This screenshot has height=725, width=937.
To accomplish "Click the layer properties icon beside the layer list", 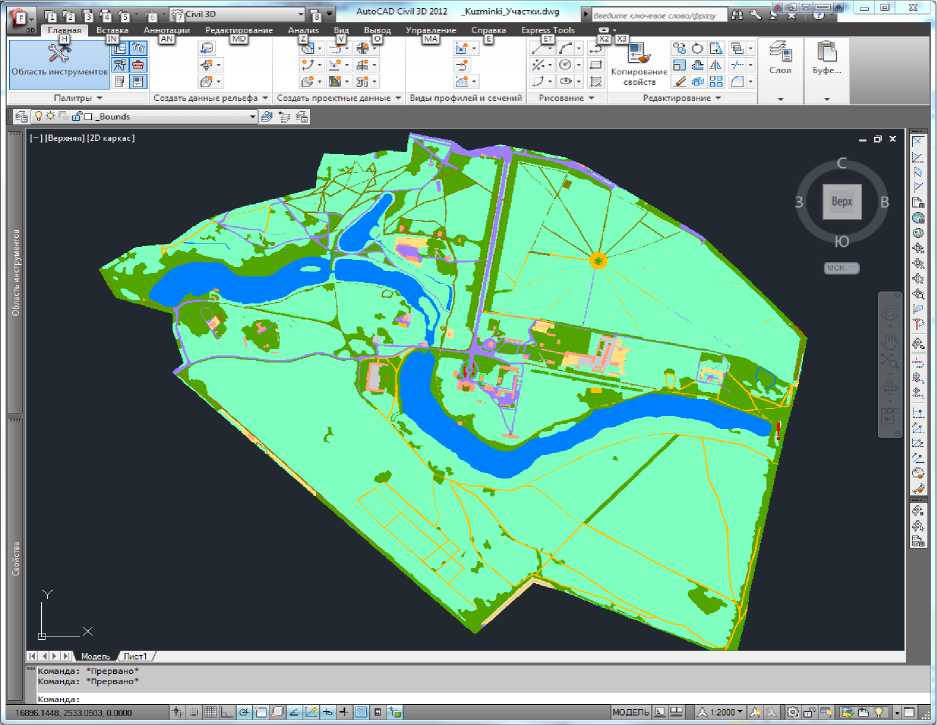I will click(x=21, y=117).
